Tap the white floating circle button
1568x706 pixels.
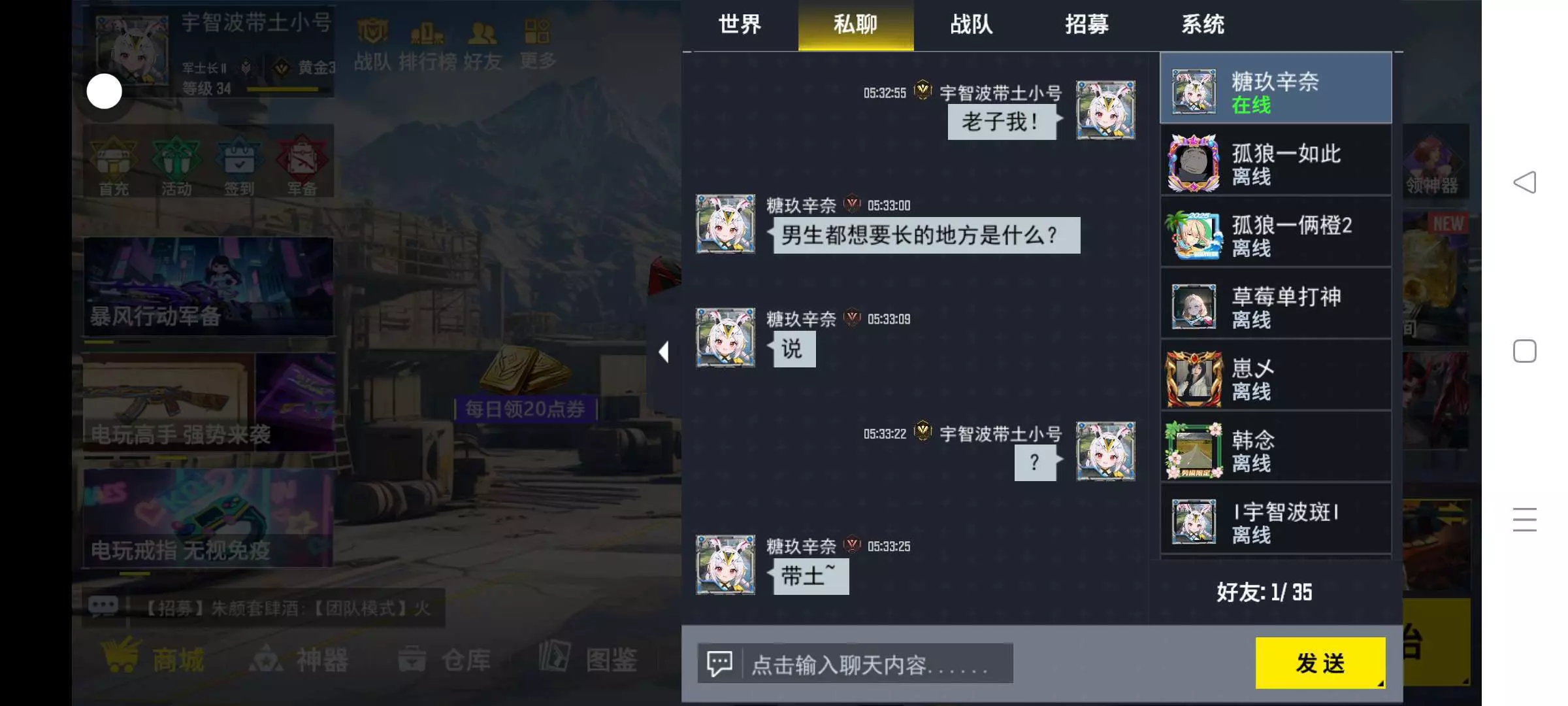click(x=105, y=92)
